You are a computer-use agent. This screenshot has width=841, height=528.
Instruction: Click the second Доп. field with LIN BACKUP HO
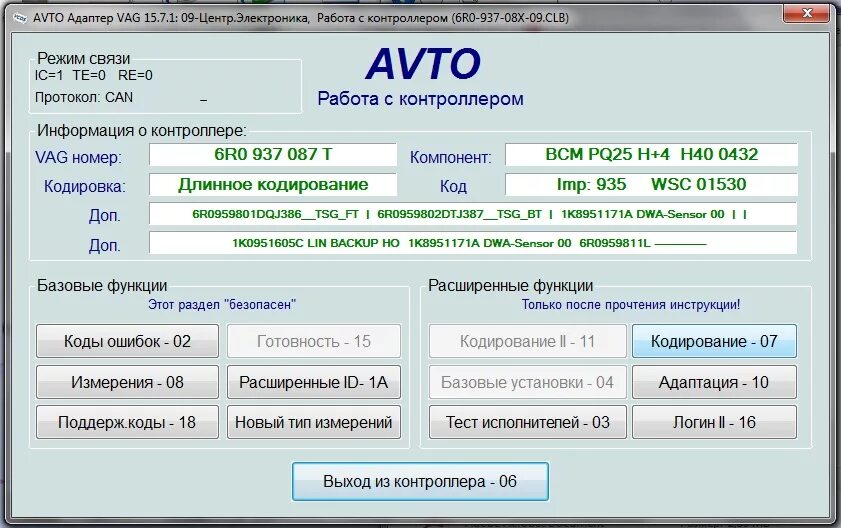click(x=473, y=243)
